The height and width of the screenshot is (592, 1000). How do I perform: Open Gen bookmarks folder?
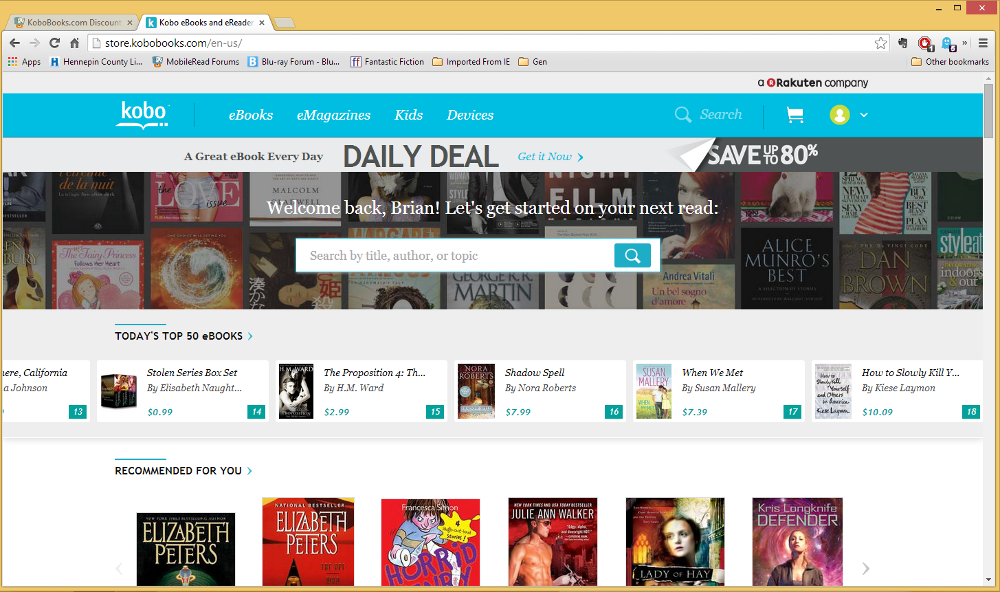pos(533,62)
